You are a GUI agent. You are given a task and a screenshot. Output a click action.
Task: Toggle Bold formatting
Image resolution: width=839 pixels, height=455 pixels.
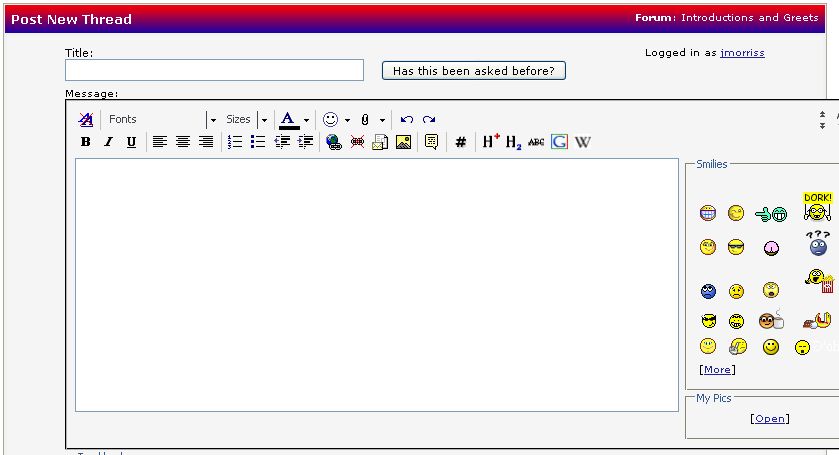coord(85,142)
